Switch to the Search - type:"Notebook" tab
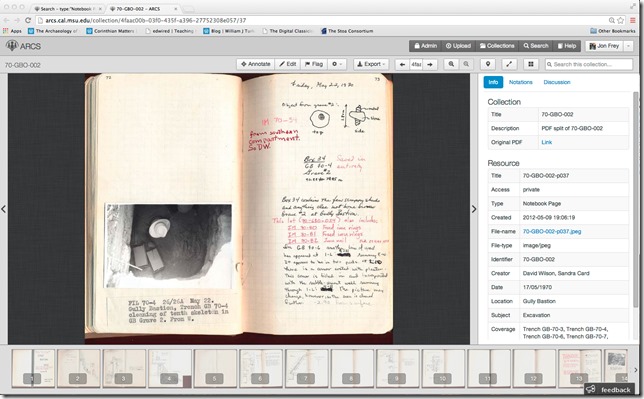Viewport: 644px width, 399px height. pos(68,8)
